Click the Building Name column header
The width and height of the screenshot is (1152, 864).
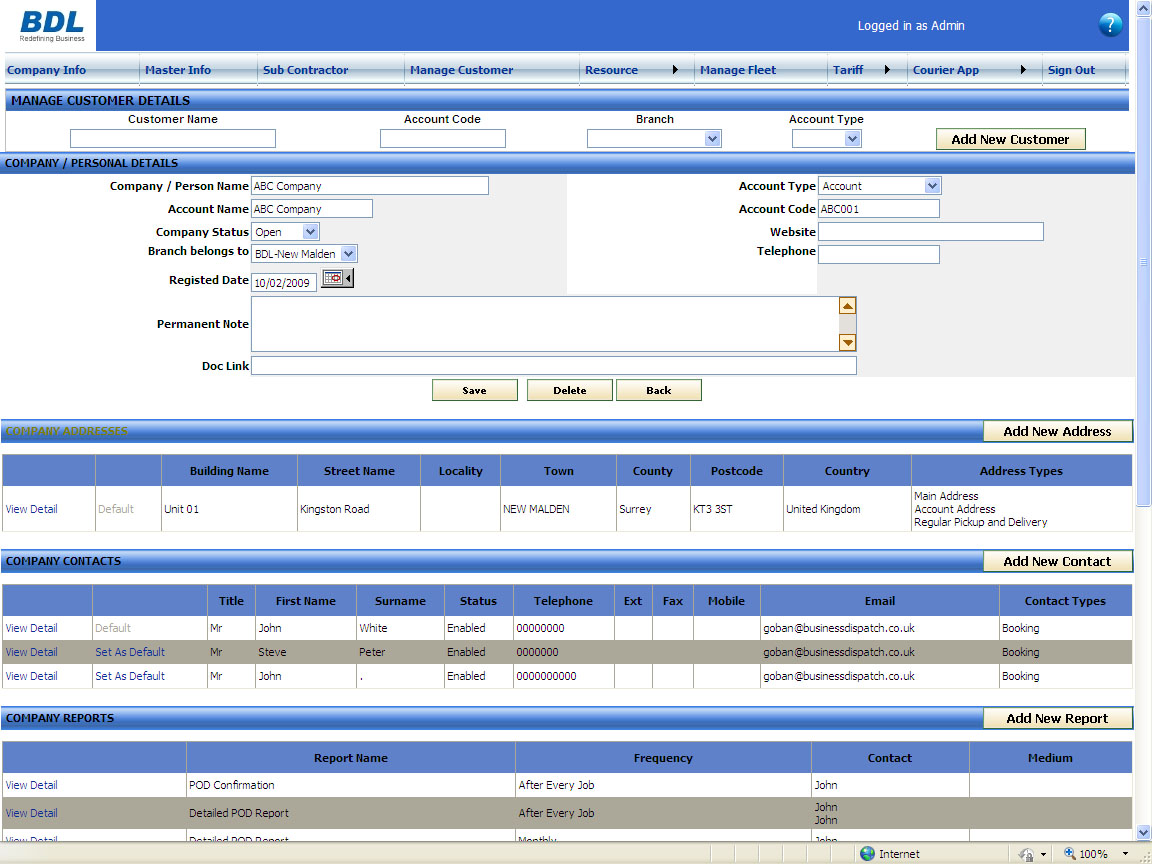(x=229, y=471)
